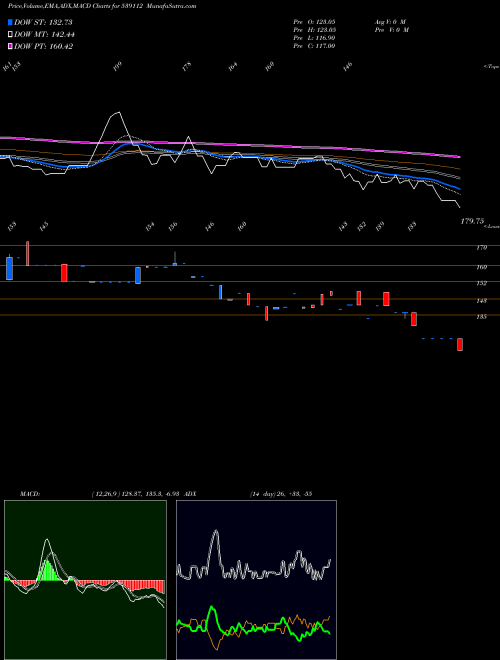This screenshot has width=500, height=660.
Task: Click the 'Pre L: 116.90' value
Action: (x=314, y=38)
